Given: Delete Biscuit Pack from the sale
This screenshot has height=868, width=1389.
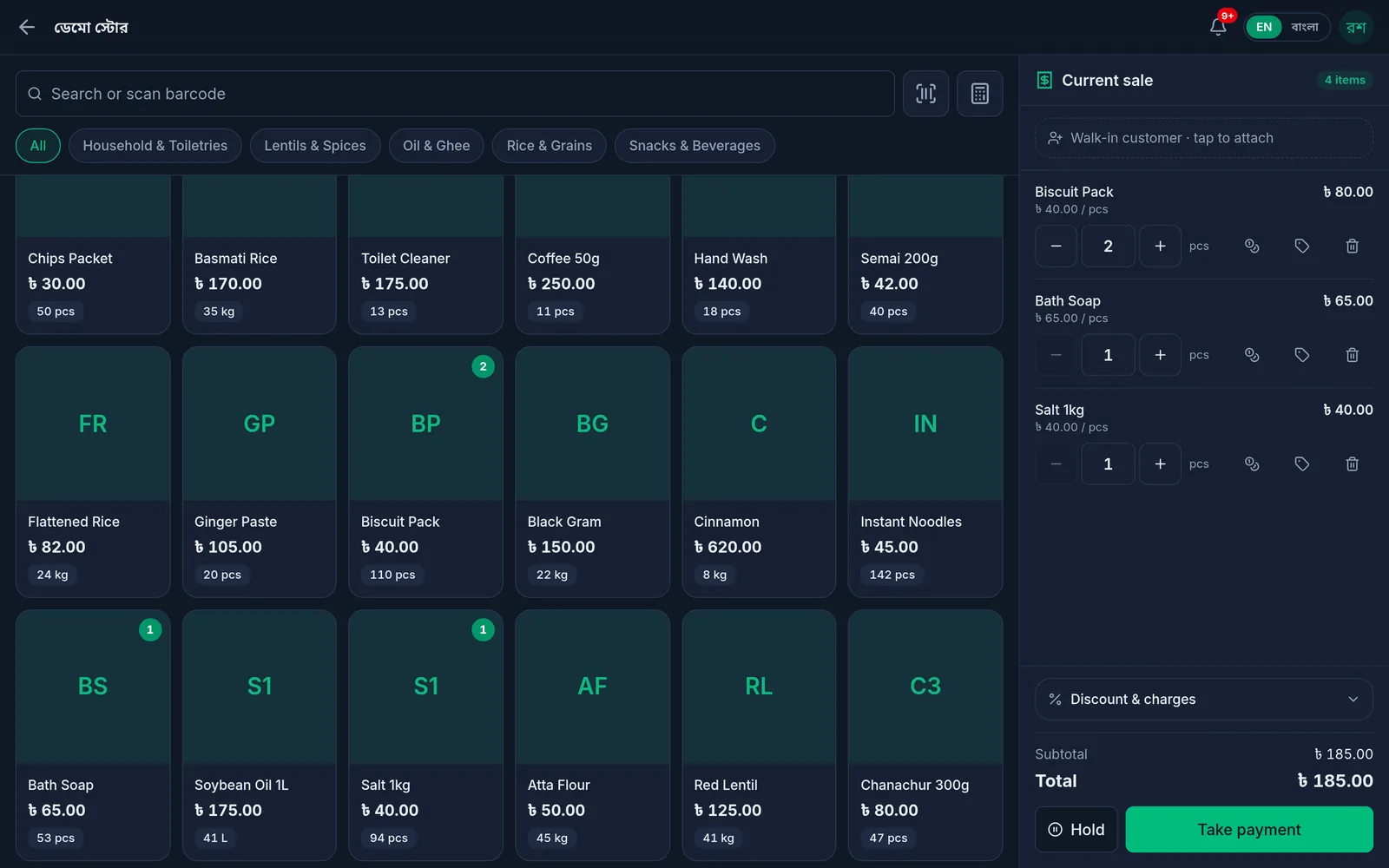Looking at the screenshot, I should coord(1352,247).
